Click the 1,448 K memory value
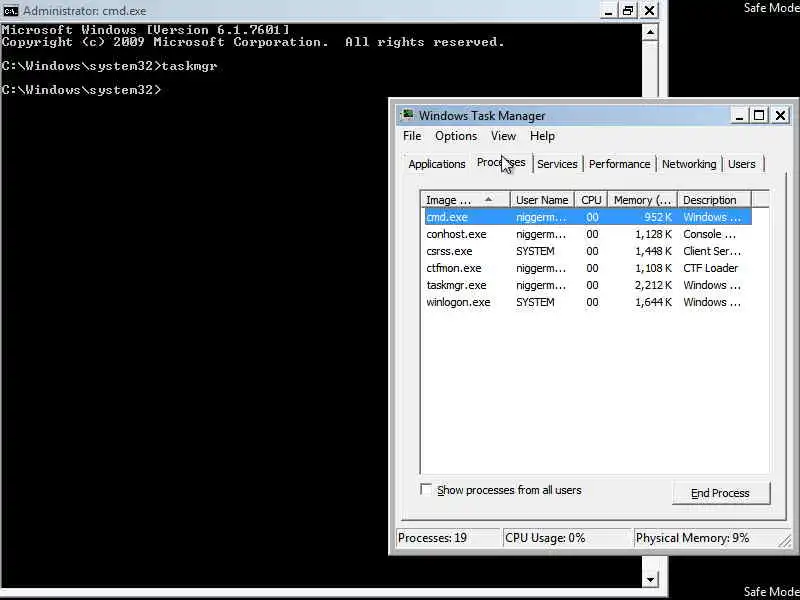 click(x=654, y=251)
